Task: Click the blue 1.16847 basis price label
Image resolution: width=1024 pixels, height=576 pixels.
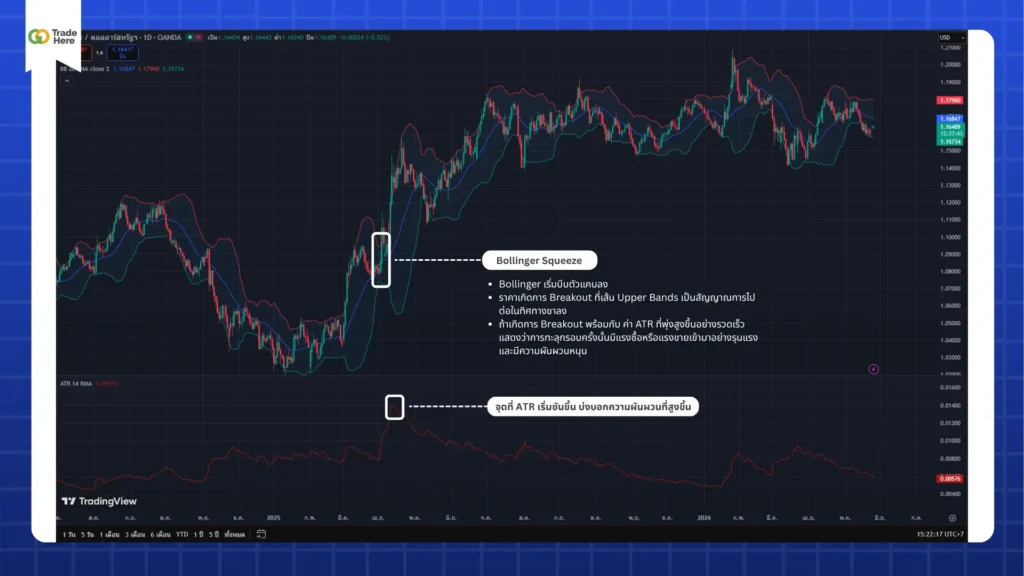Action: tap(950, 119)
